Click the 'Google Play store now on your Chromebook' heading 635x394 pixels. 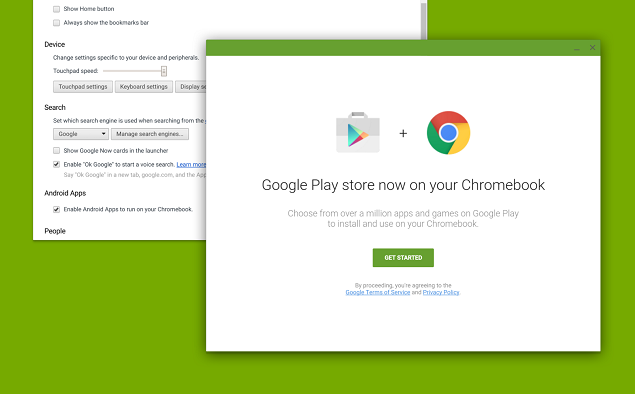point(403,185)
